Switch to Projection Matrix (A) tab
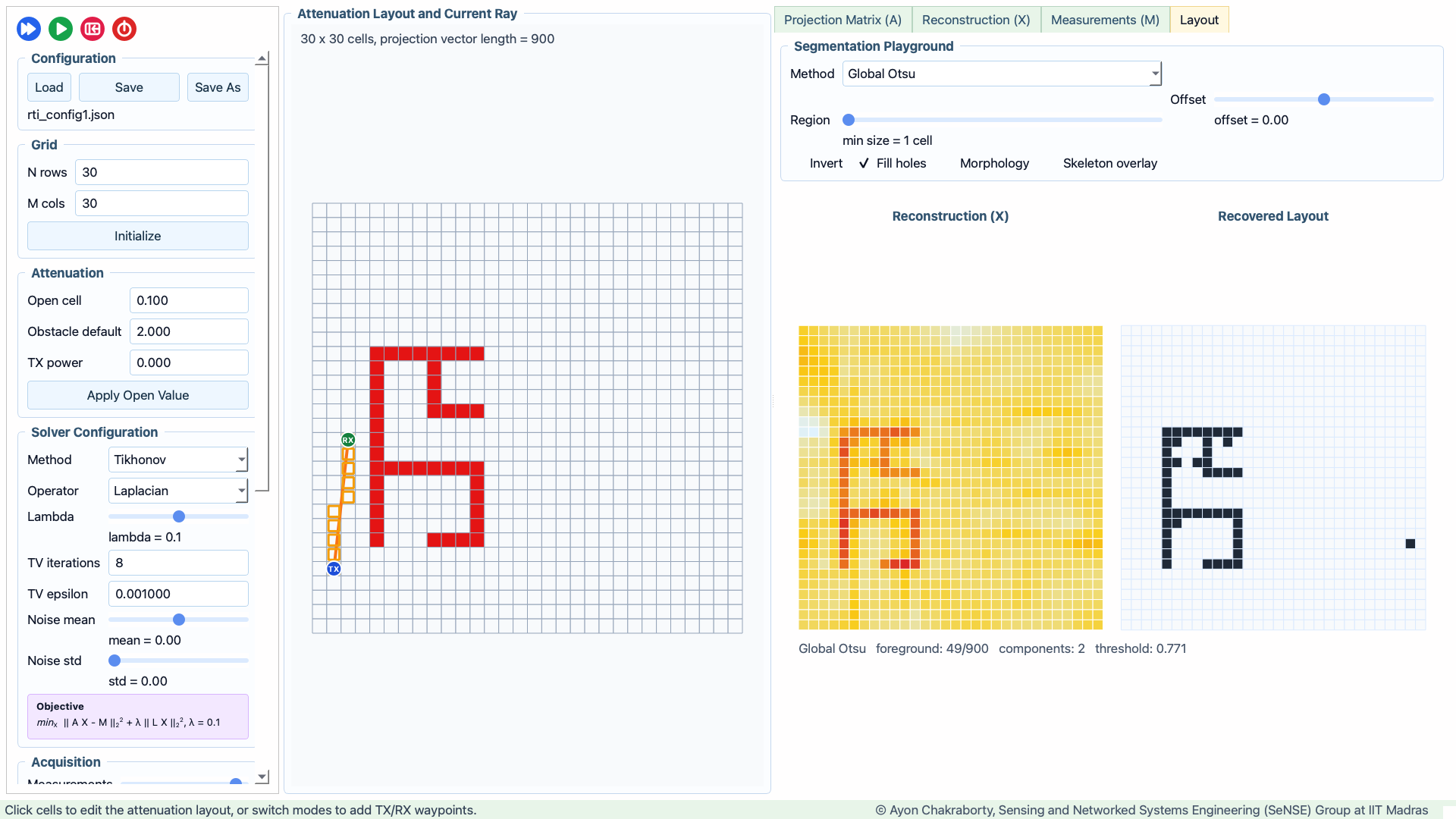This screenshot has width=1456, height=819. [843, 20]
